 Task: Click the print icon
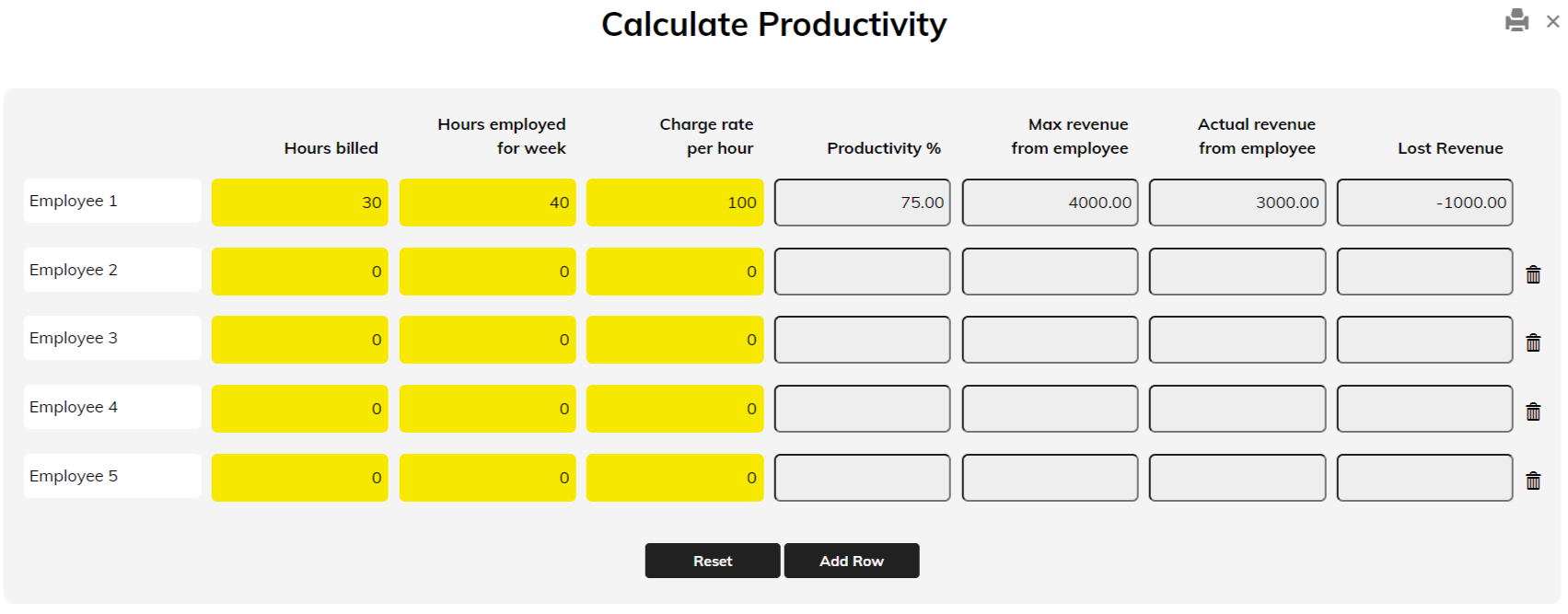(1516, 20)
